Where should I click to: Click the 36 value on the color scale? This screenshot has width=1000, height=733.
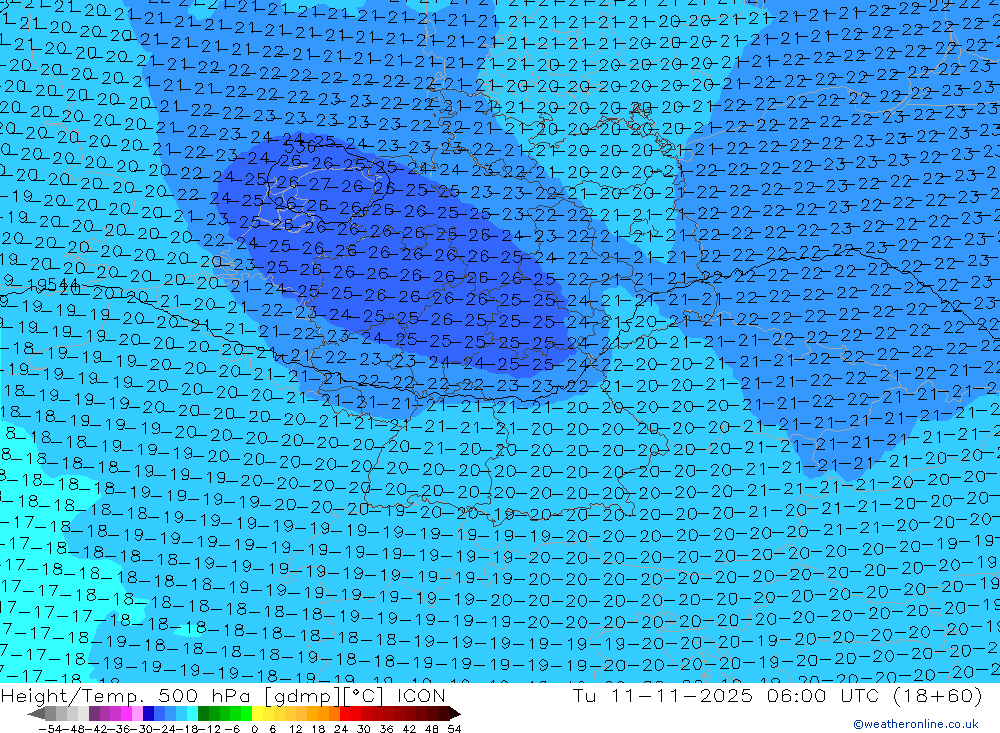tap(386, 729)
